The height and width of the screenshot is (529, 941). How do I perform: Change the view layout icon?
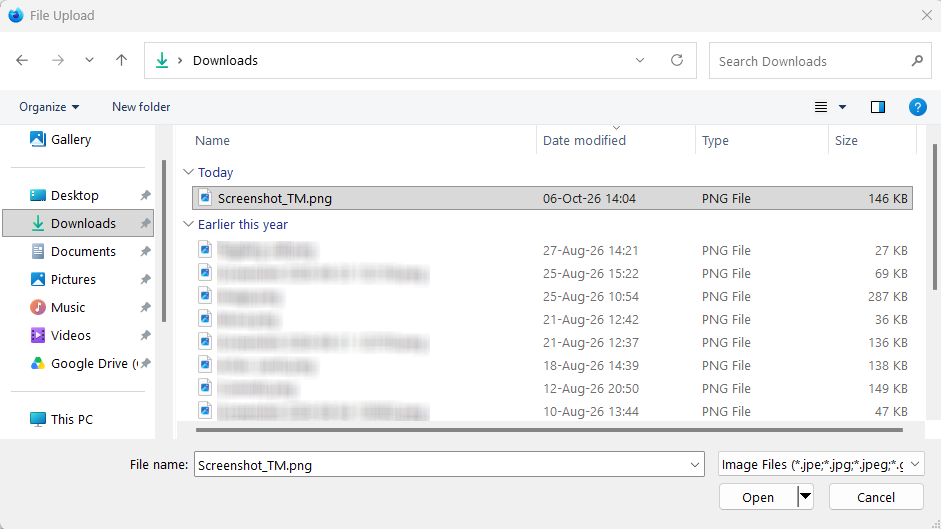coord(821,107)
